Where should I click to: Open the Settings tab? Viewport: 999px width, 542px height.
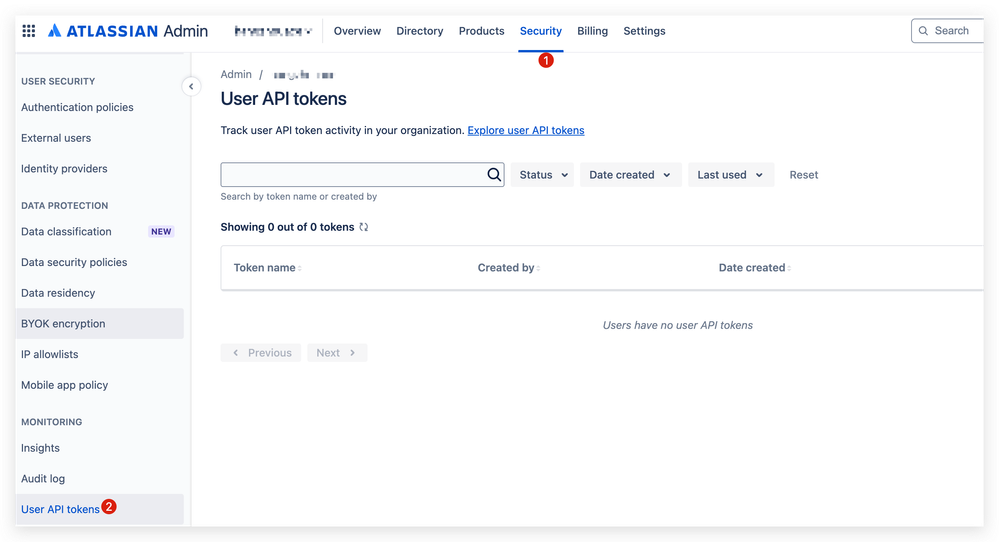coord(644,31)
